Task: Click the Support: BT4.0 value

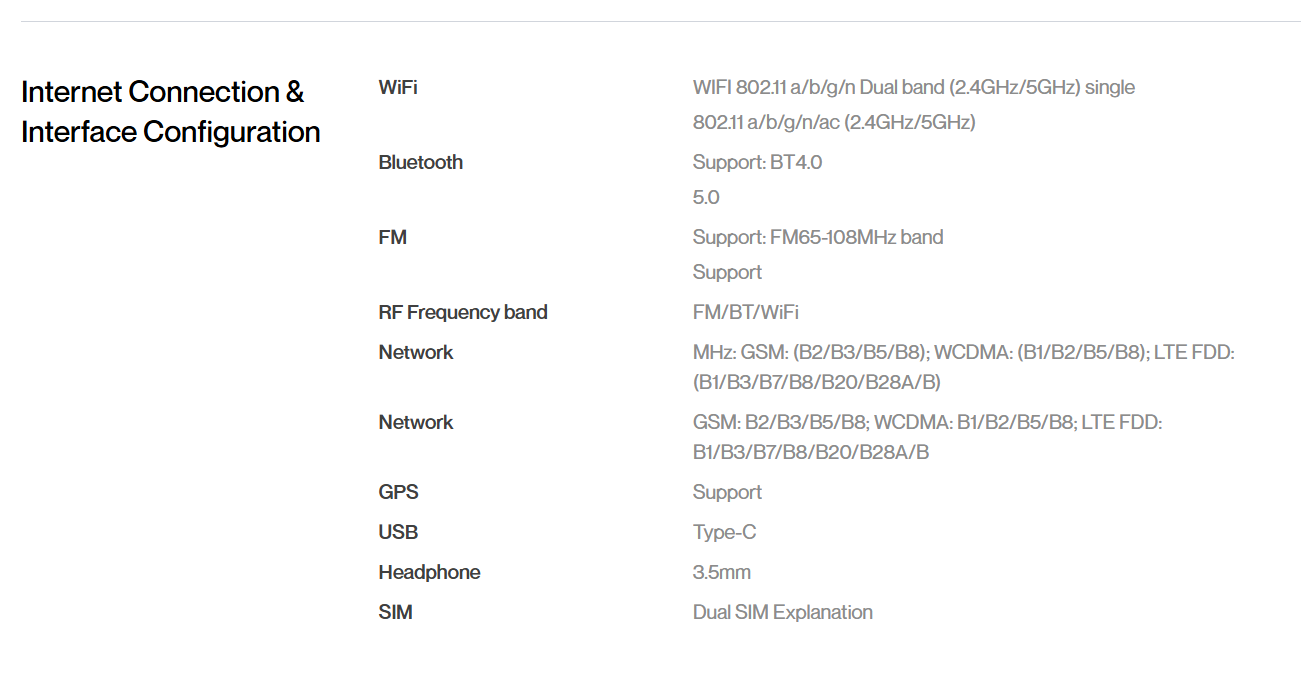Action: click(x=757, y=162)
